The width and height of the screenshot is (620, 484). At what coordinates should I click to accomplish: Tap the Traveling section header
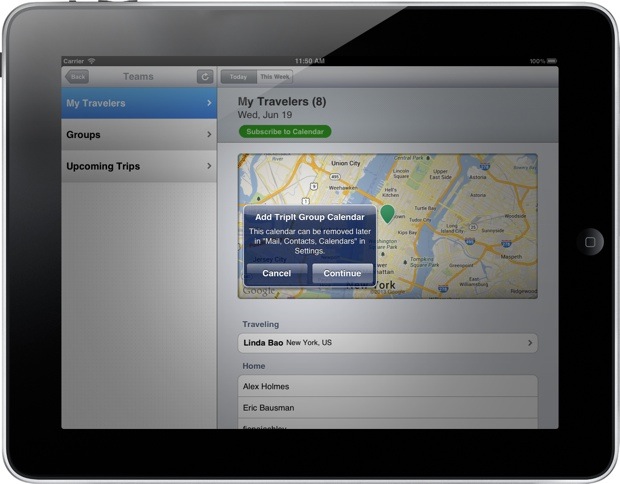point(261,324)
